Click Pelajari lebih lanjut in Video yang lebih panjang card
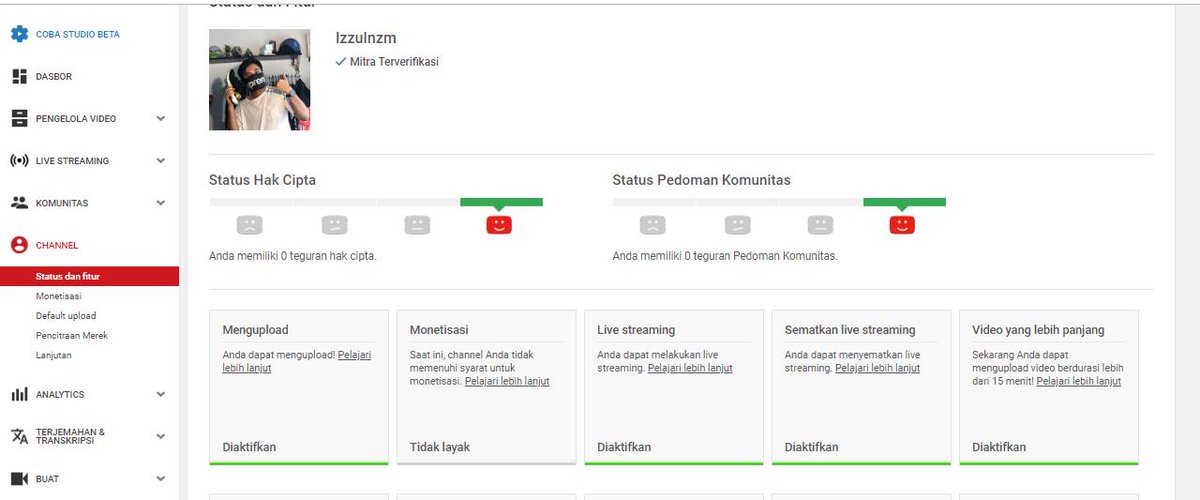This screenshot has width=1200, height=500. coord(1079,381)
